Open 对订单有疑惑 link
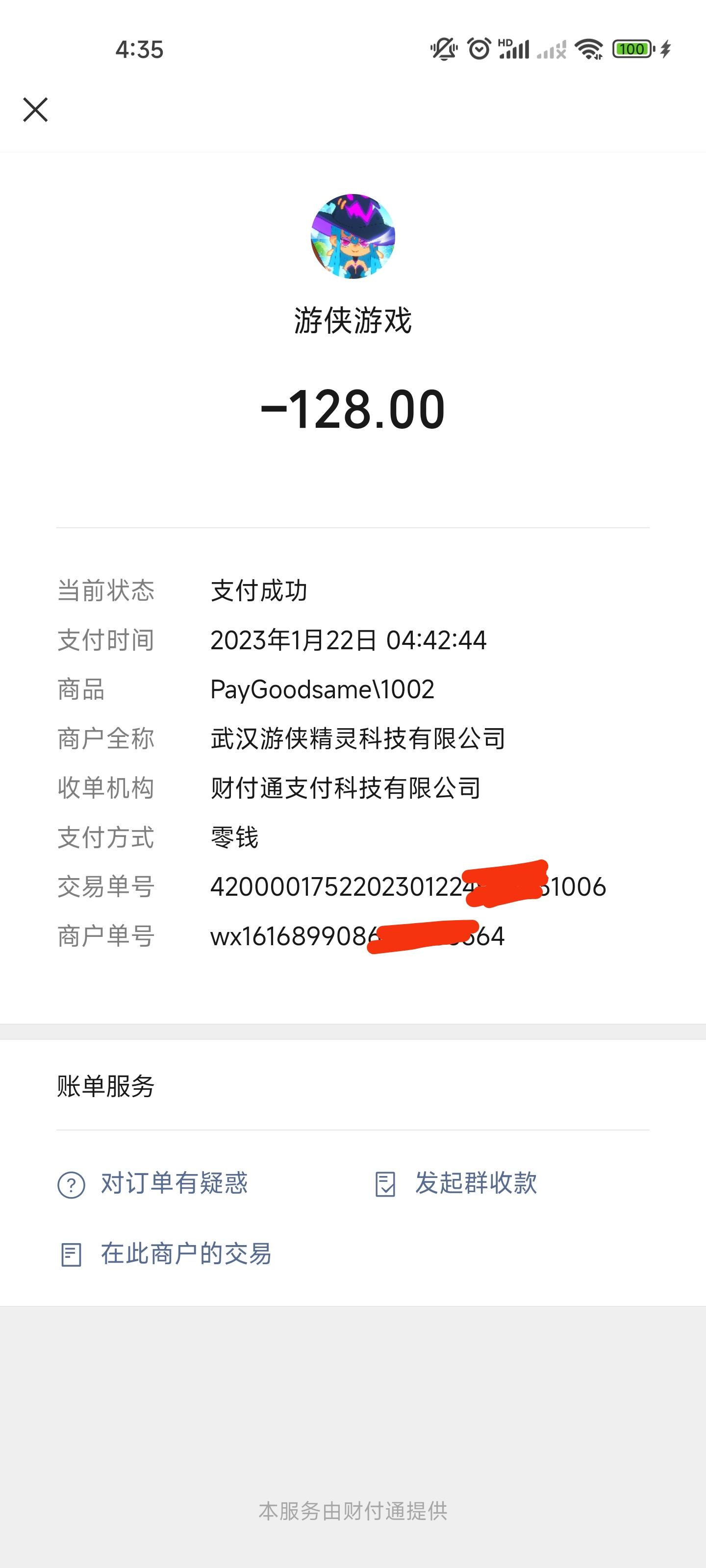706x1568 pixels. click(174, 1183)
